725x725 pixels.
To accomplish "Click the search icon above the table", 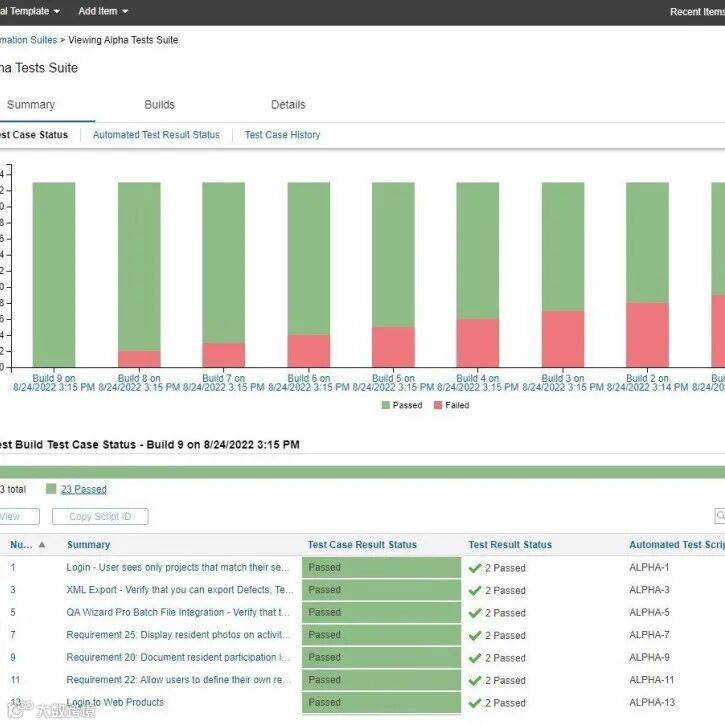I will click(x=720, y=516).
